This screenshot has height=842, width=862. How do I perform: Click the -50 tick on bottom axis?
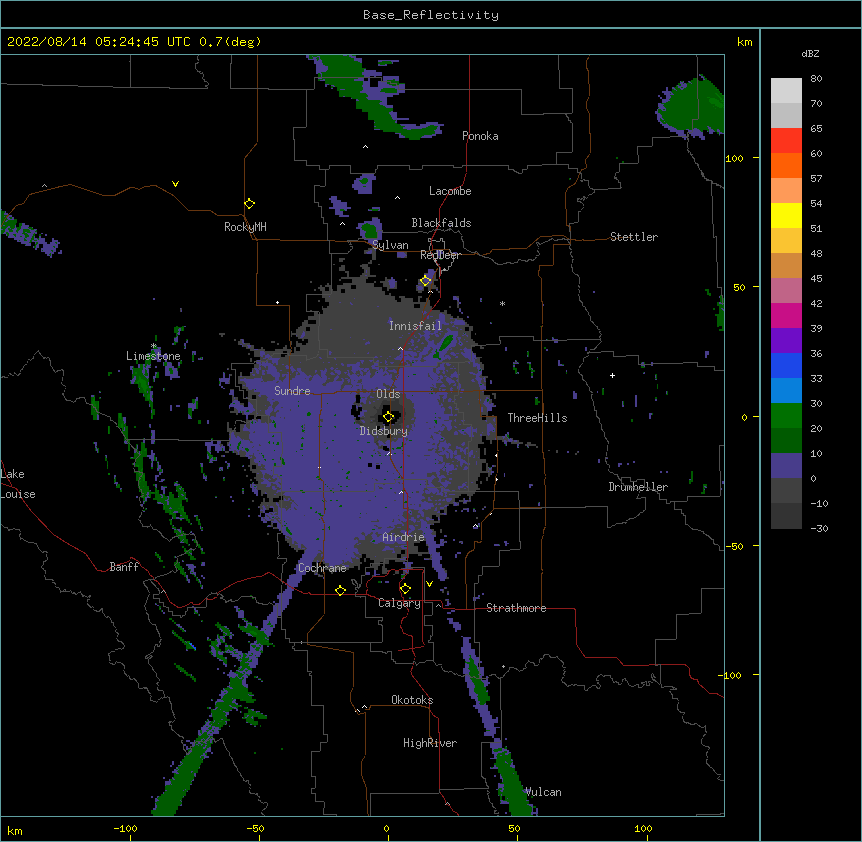click(x=255, y=828)
